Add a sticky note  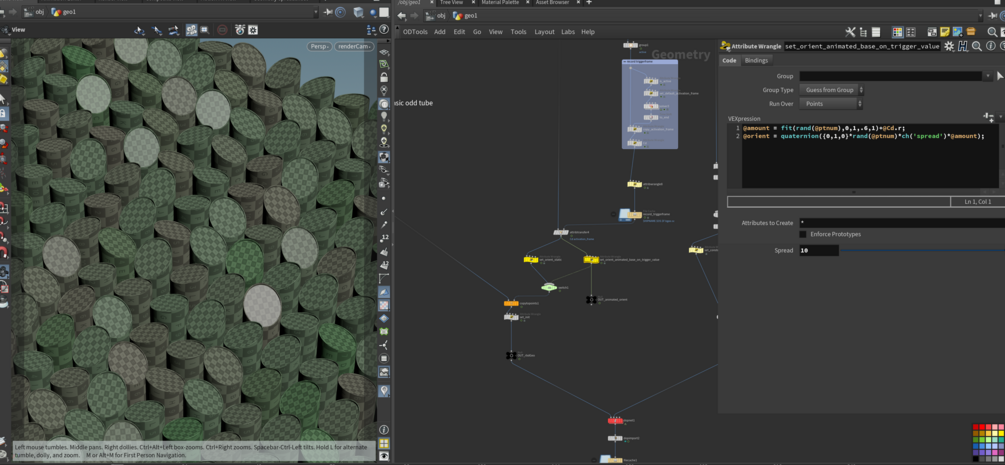945,32
